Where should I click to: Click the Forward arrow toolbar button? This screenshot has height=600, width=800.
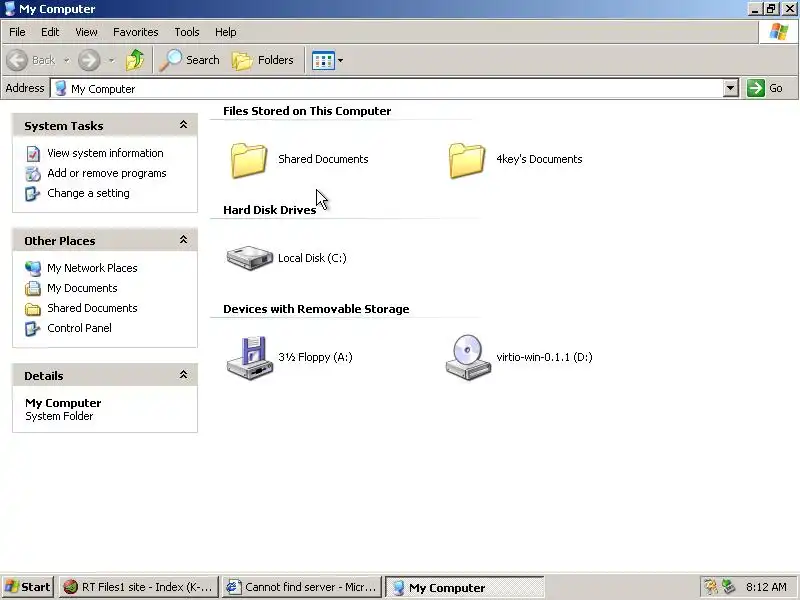coord(89,60)
